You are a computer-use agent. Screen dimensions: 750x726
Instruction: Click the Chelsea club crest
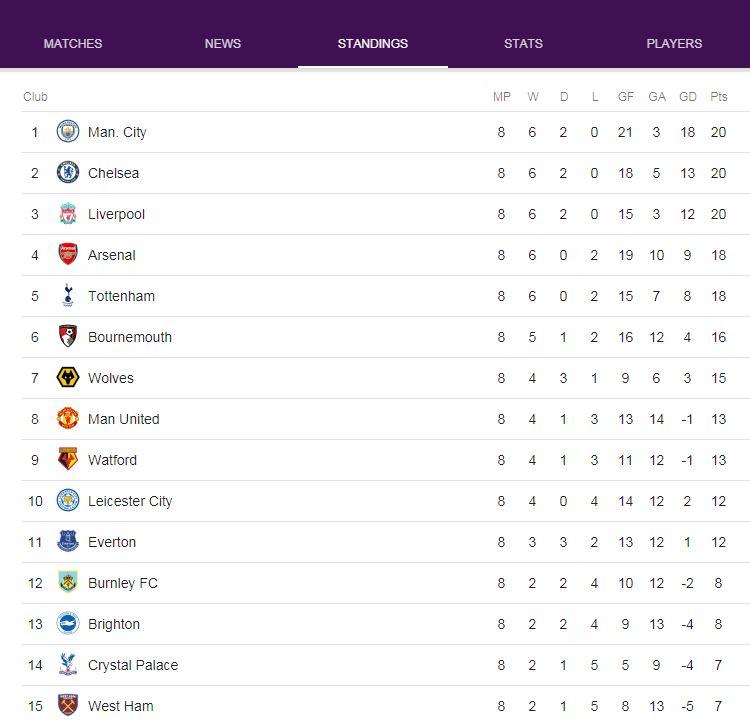(x=68, y=173)
